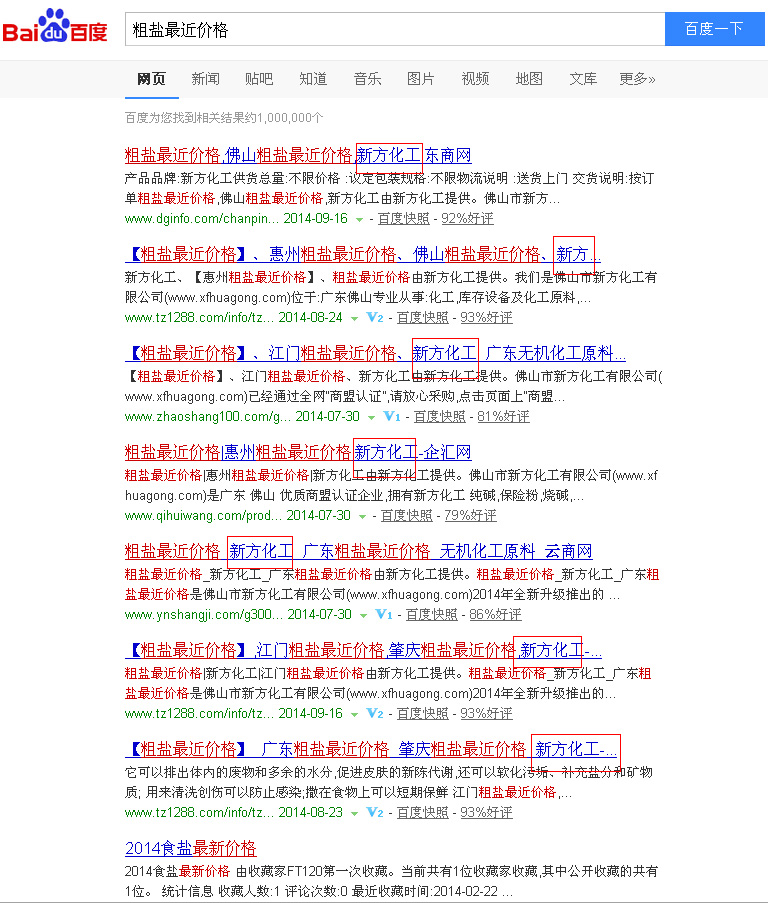Screen dimensions: 768x903
Task: Click the V2 badge on the 2014-09-16 tz1288 result
Action: pos(375,714)
